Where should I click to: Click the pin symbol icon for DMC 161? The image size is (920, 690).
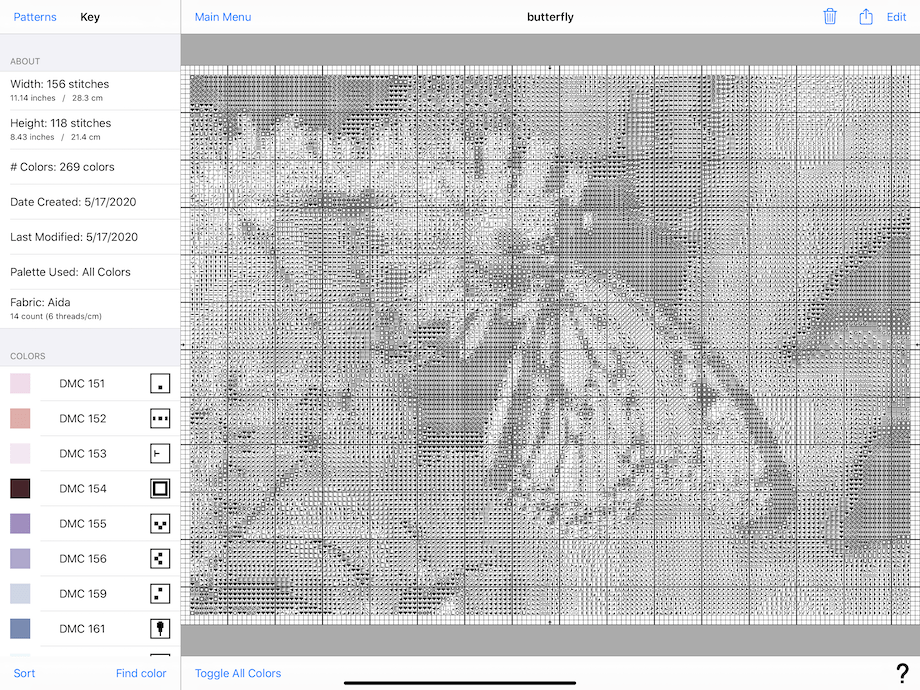160,628
